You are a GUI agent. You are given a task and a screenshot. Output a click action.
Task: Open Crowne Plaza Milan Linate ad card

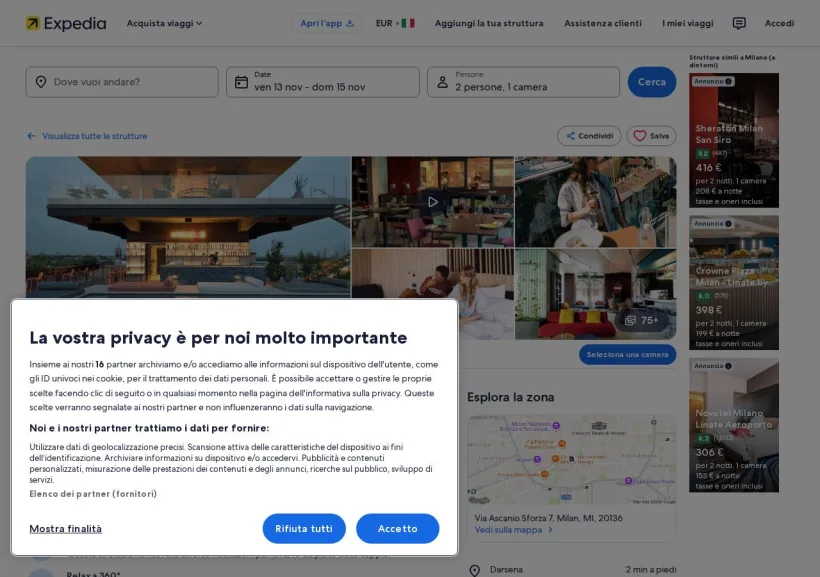pyautogui.click(x=734, y=283)
